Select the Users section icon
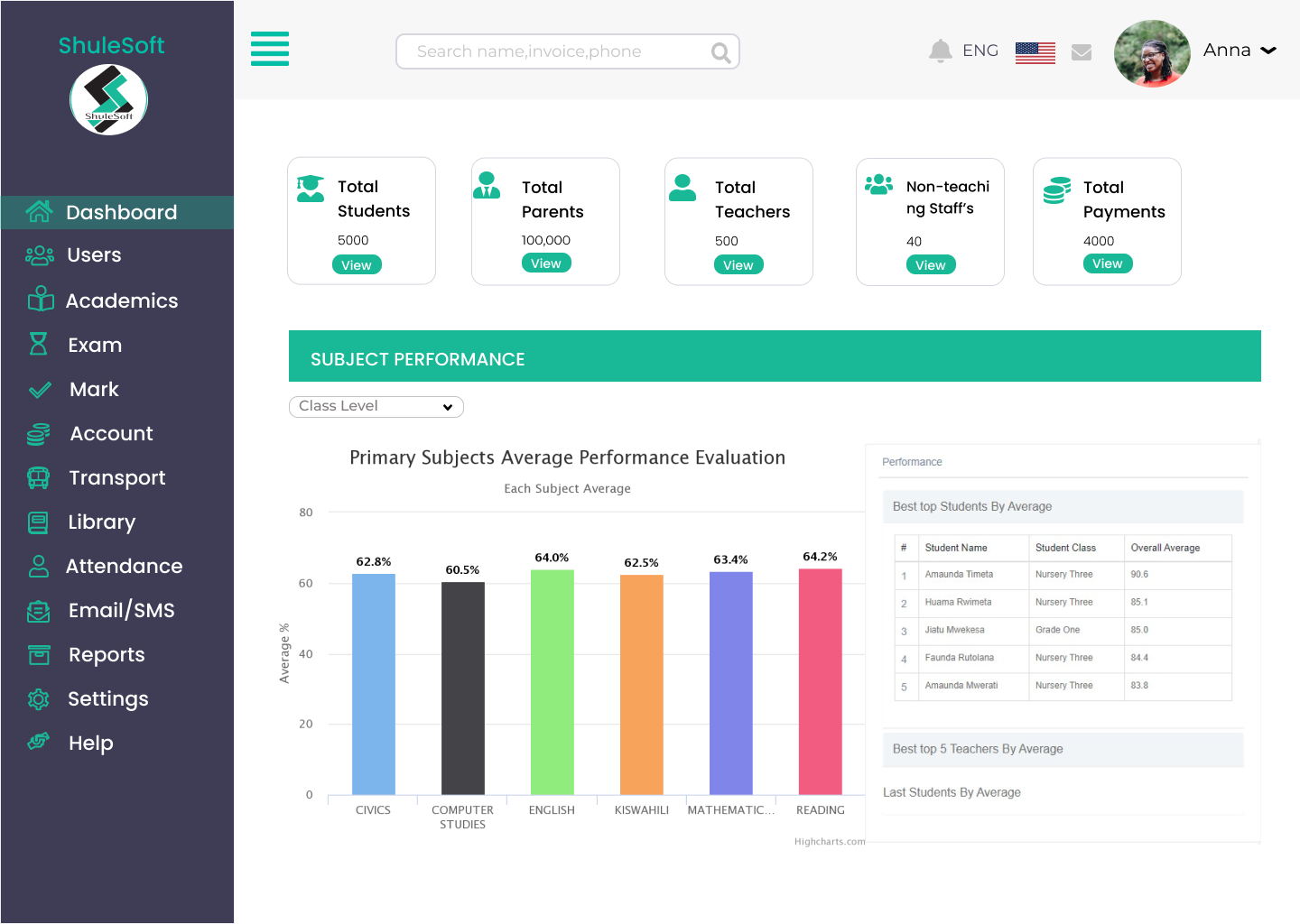This screenshot has height=924, width=1300. point(40,255)
